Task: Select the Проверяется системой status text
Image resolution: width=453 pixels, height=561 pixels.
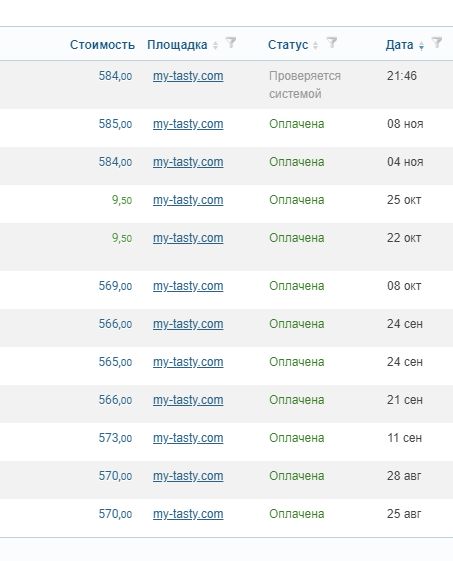Action: point(305,85)
